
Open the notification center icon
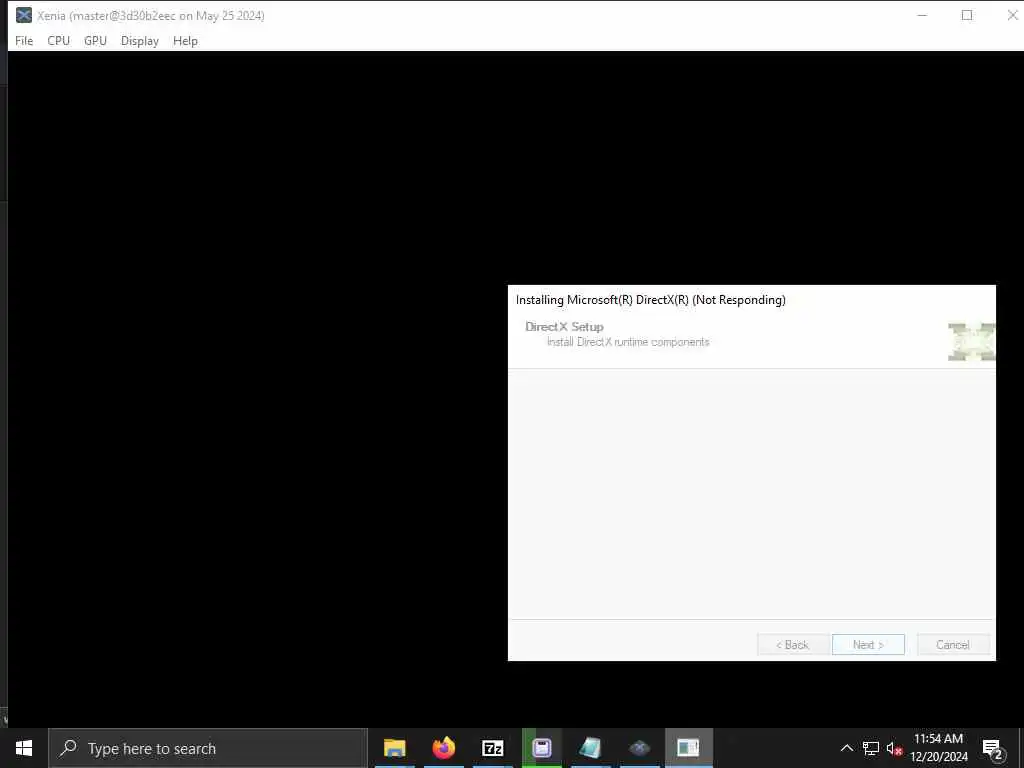click(993, 748)
